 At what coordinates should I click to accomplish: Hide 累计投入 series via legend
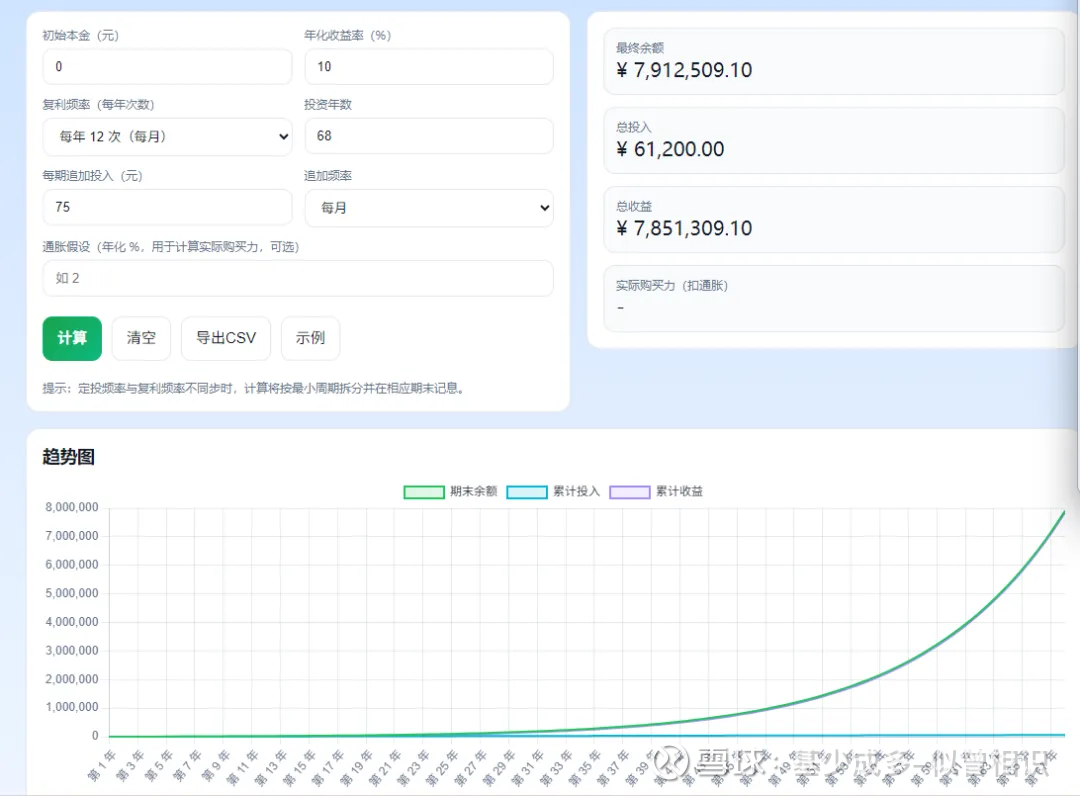click(x=553, y=491)
